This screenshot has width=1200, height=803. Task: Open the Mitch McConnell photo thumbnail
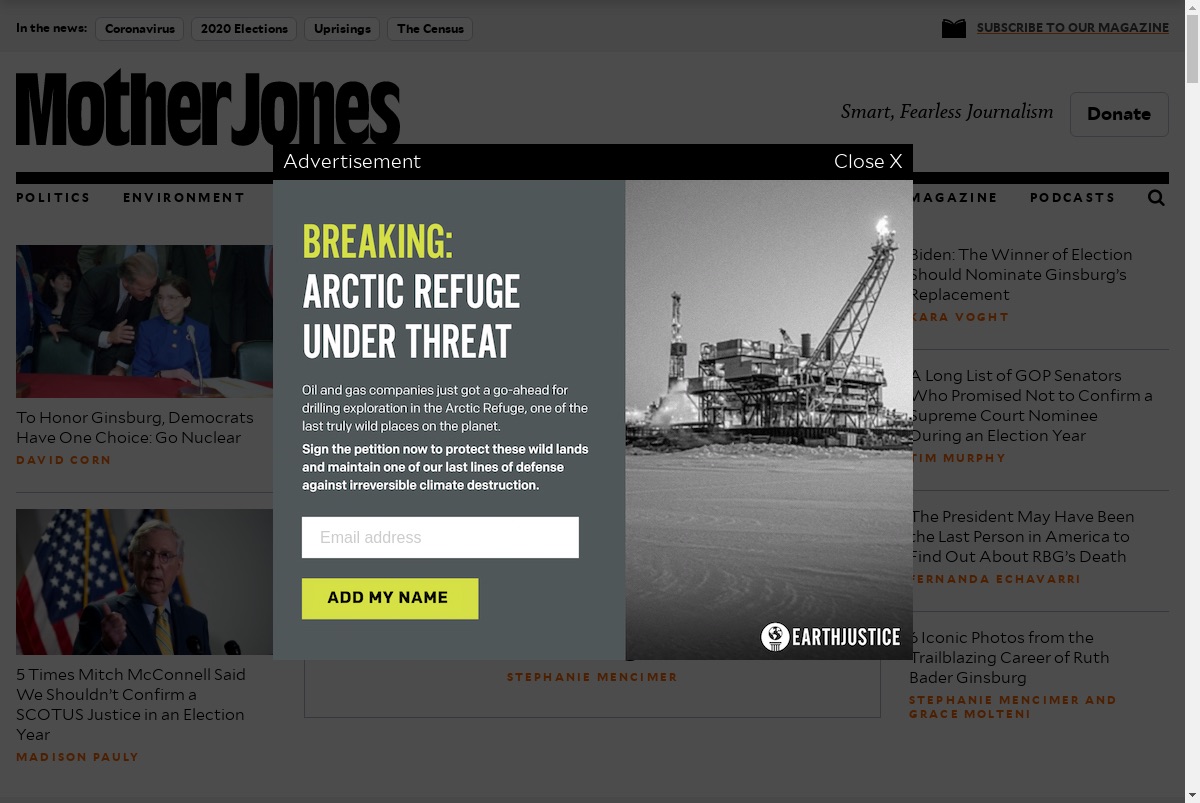click(144, 582)
